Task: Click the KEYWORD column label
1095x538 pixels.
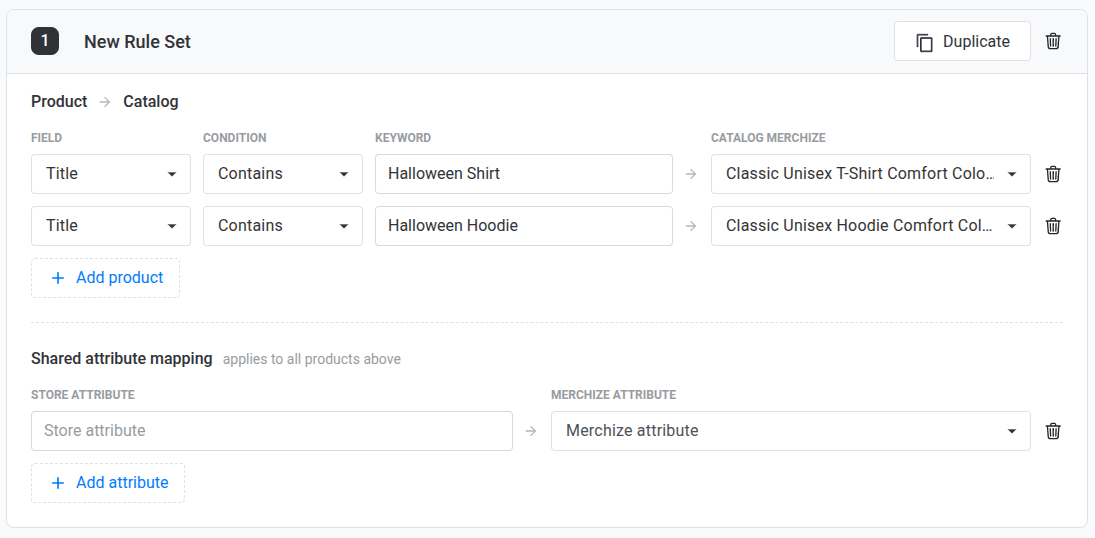Action: pos(403,138)
